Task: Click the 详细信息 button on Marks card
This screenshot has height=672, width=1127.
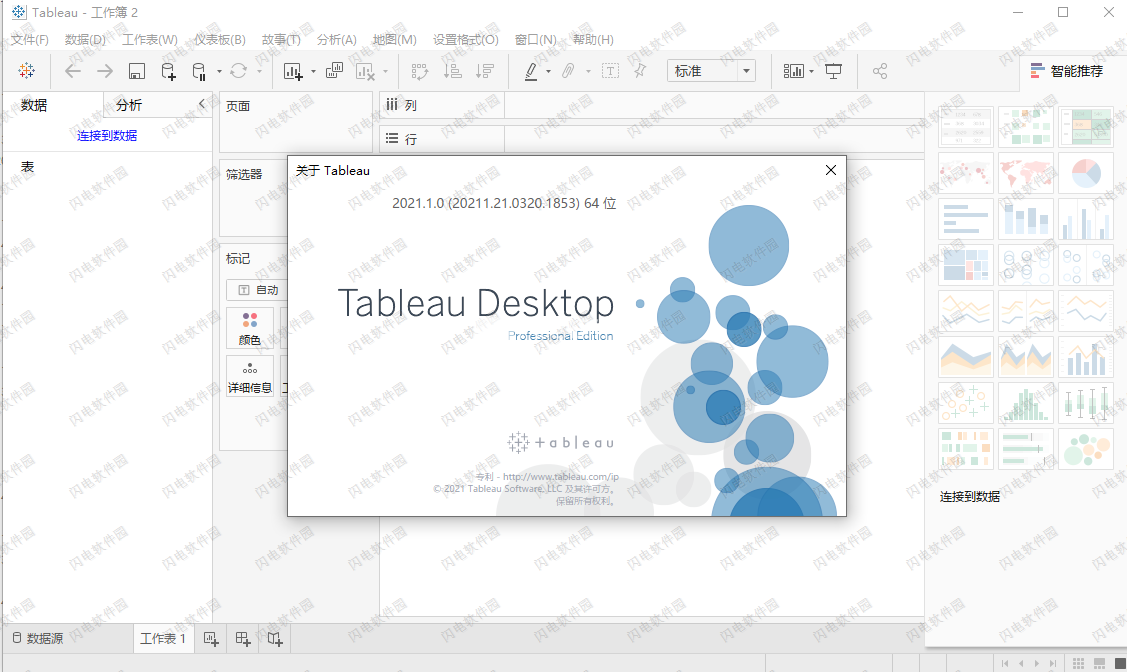Action: point(250,377)
